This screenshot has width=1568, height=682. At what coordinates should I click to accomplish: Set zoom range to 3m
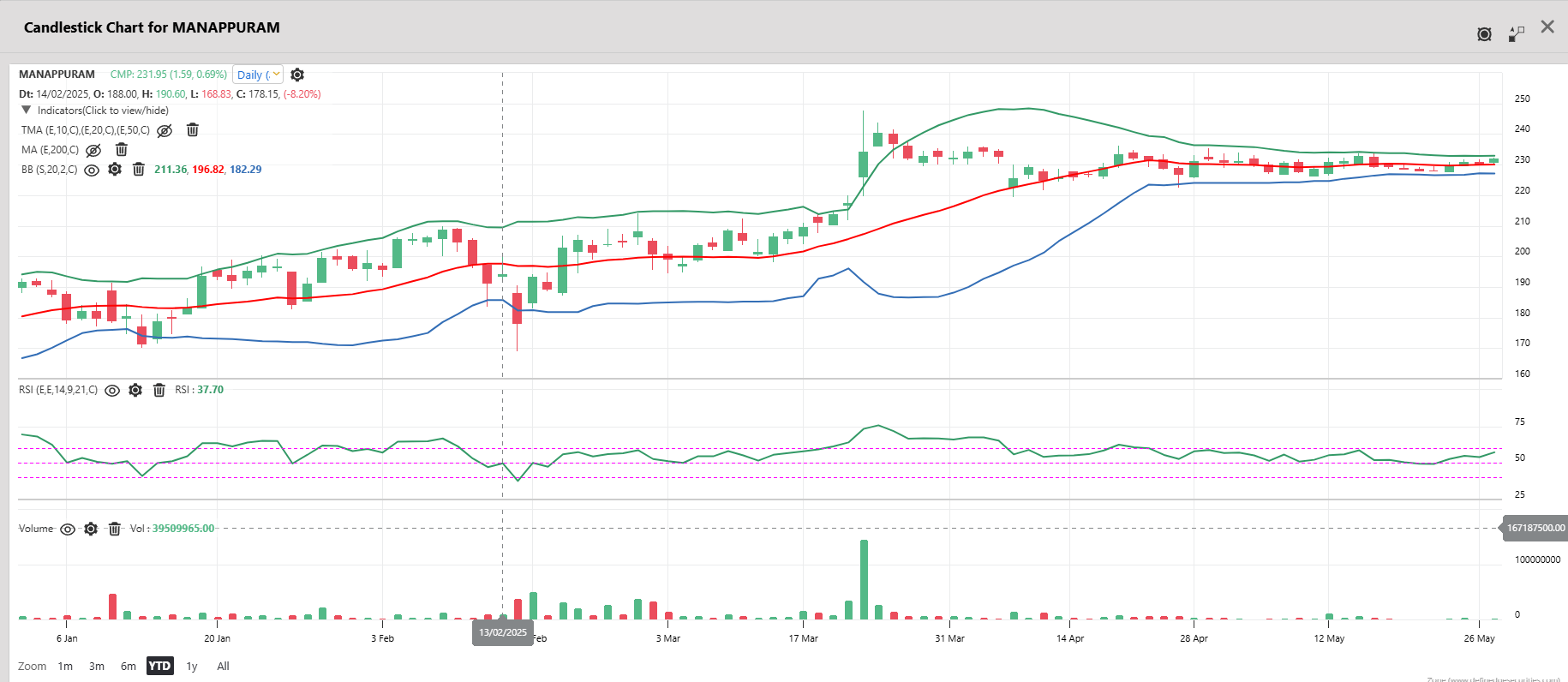[97, 666]
